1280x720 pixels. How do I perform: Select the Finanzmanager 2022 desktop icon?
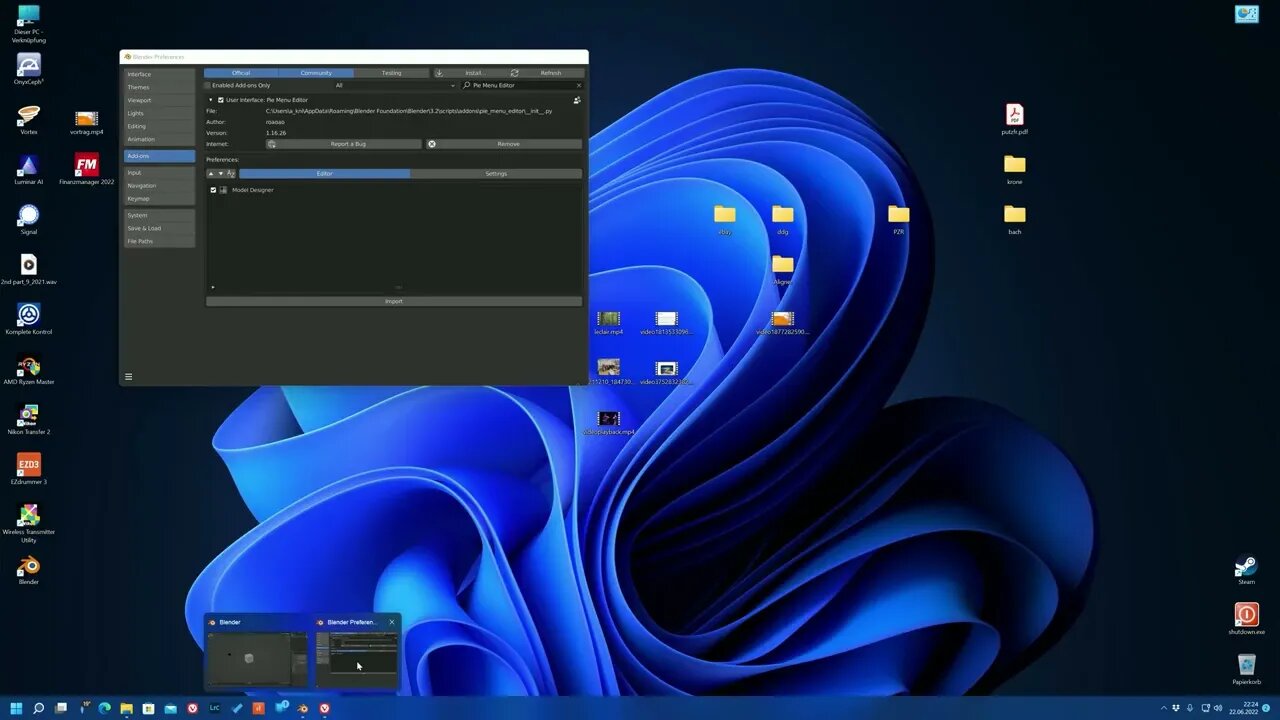point(87,170)
